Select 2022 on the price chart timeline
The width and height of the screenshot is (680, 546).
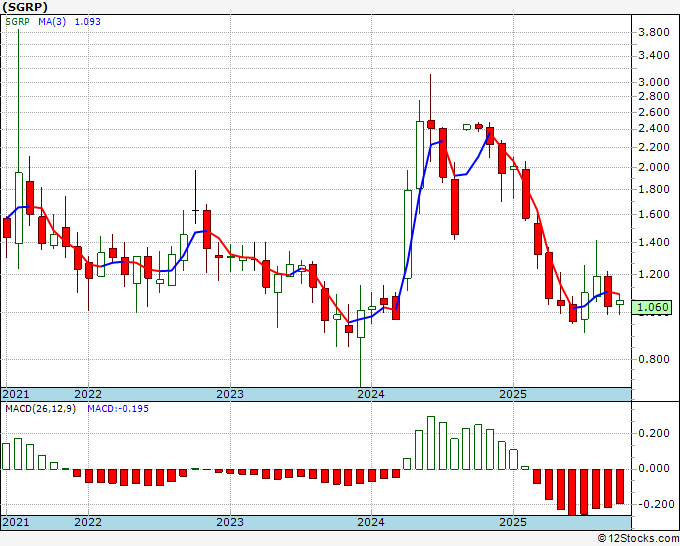point(88,394)
